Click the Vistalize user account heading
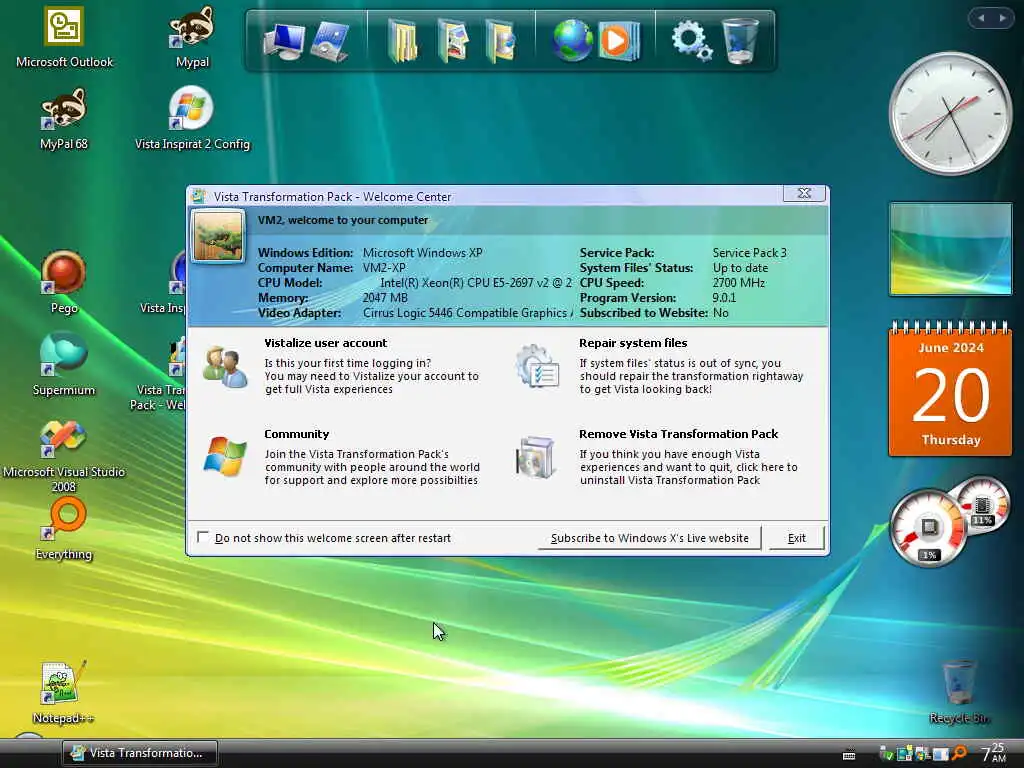 [325, 343]
